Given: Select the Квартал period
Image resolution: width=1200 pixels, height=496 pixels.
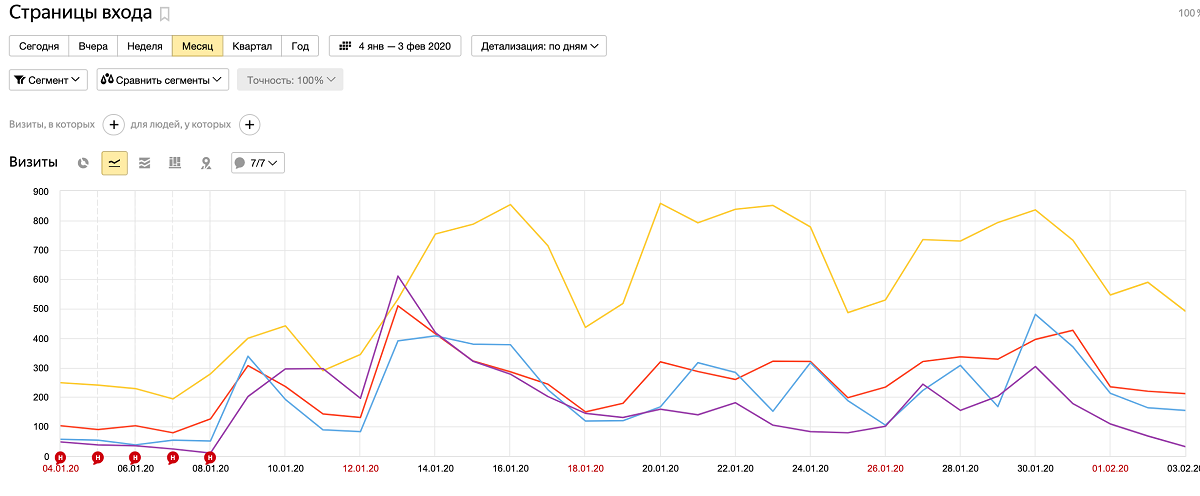Looking at the screenshot, I should tap(252, 46).
